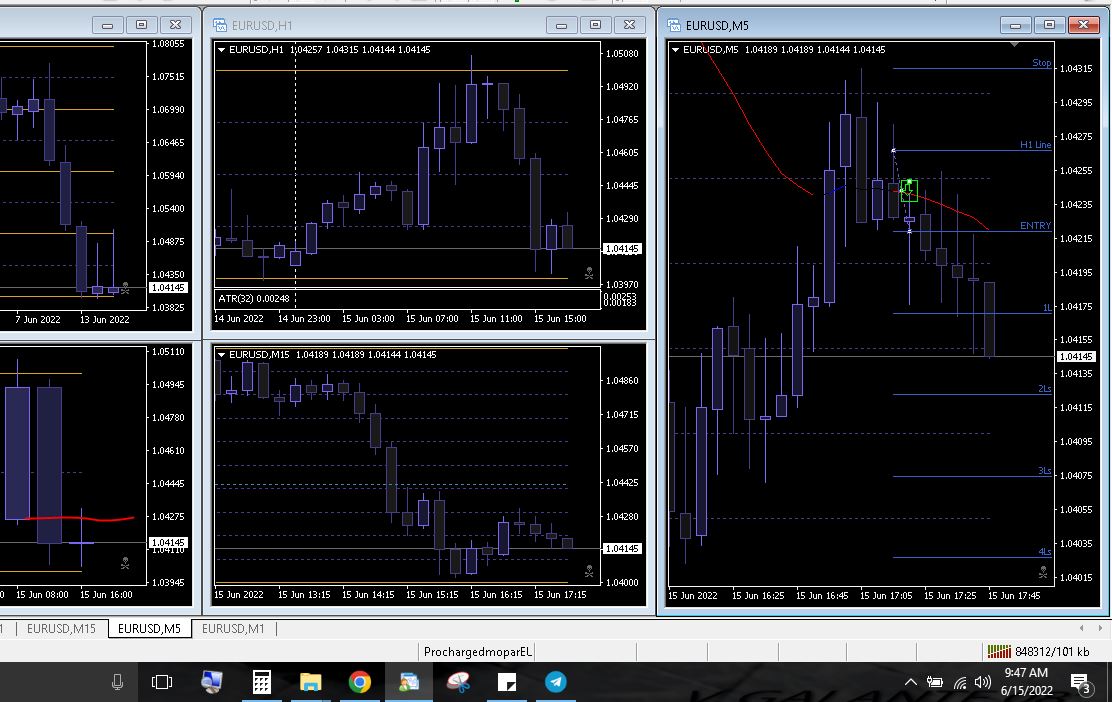Click the Stop line label on M5 chart
This screenshot has height=702, width=1112.
click(1042, 63)
